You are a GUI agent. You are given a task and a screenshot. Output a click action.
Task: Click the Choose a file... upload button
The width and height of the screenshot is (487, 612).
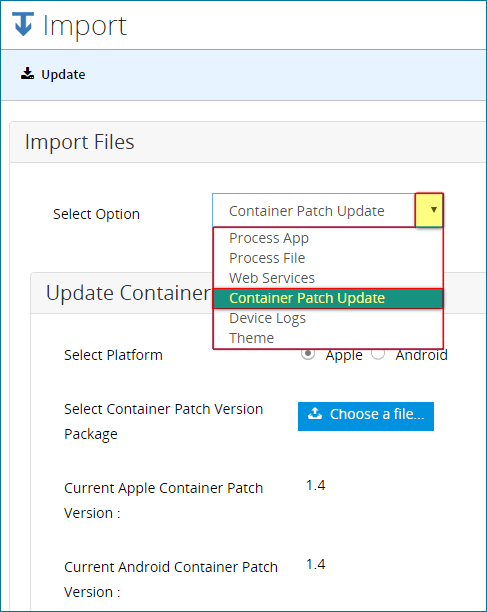click(x=366, y=416)
